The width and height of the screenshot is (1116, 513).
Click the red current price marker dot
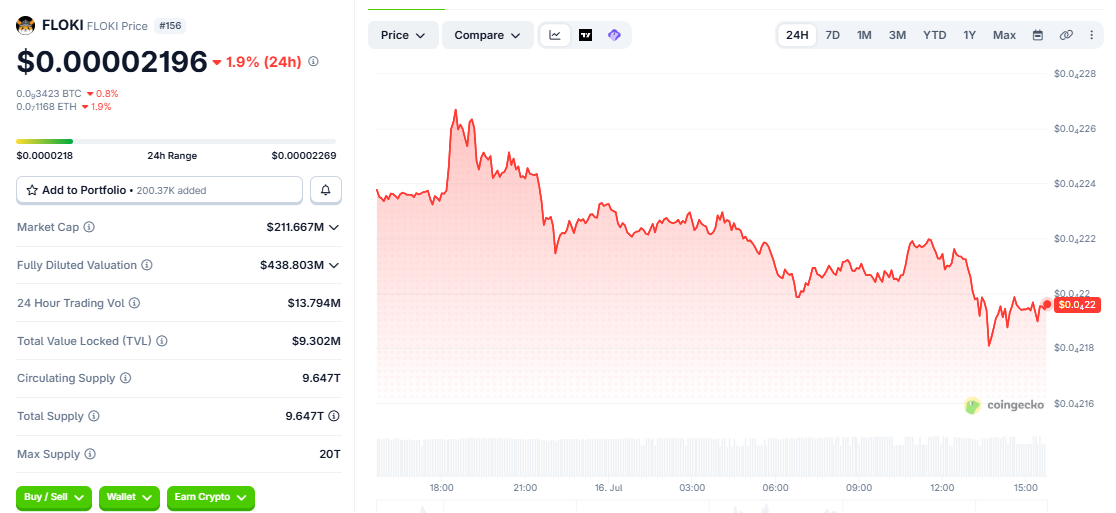click(1046, 305)
